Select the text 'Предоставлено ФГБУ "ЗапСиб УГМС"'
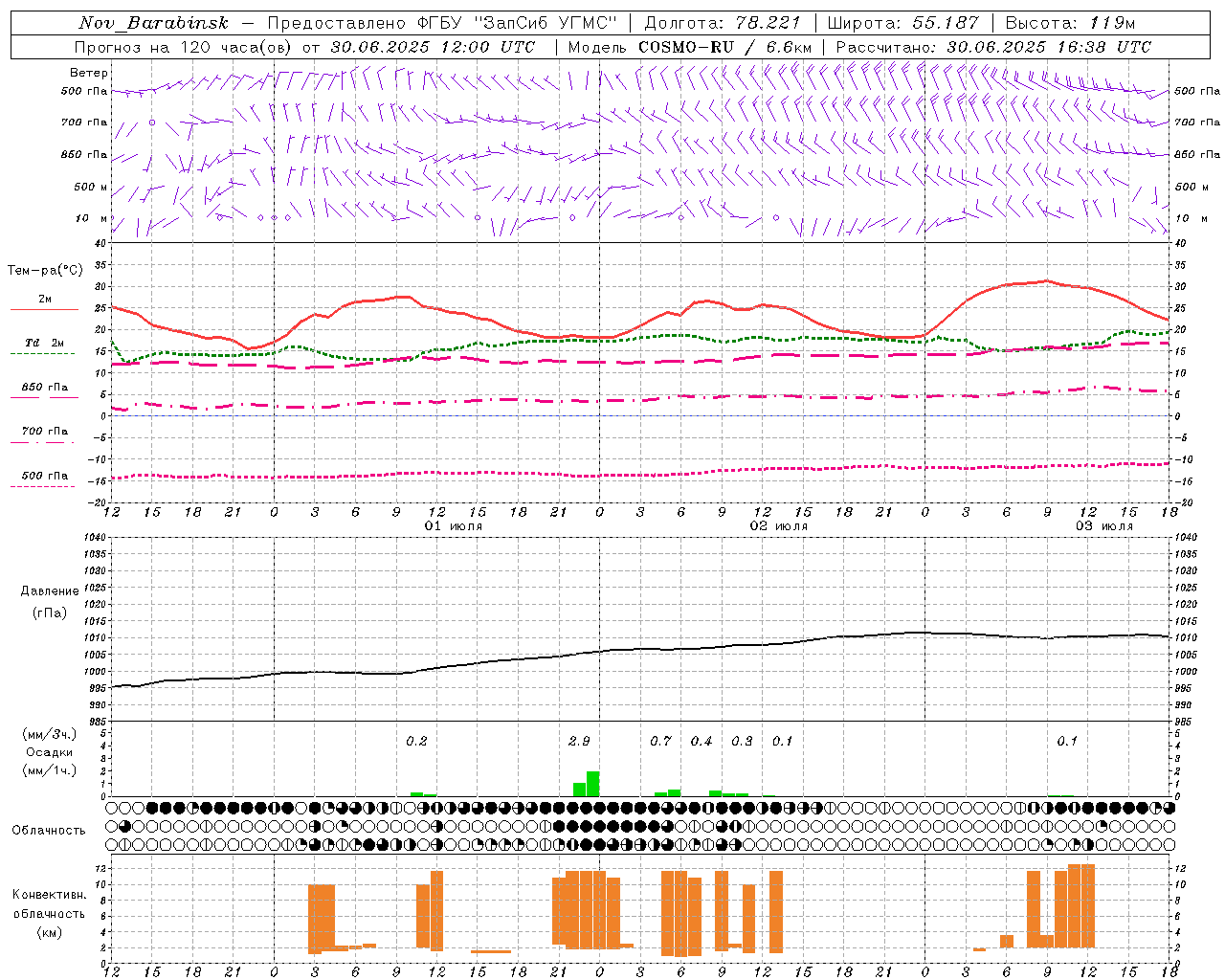 coord(442,23)
